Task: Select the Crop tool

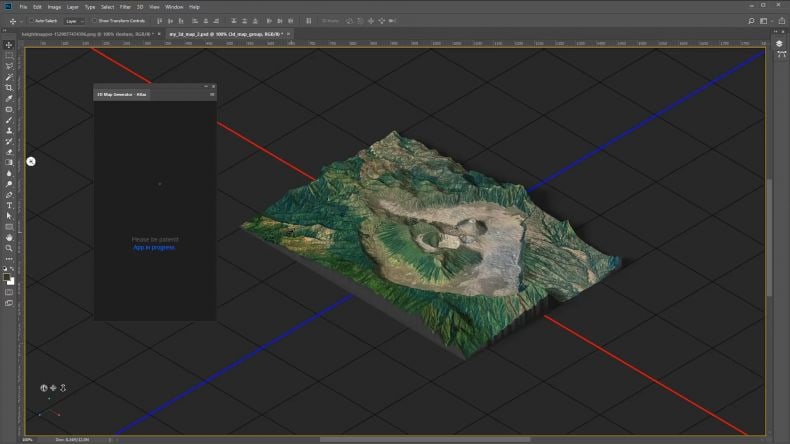Action: click(x=9, y=88)
